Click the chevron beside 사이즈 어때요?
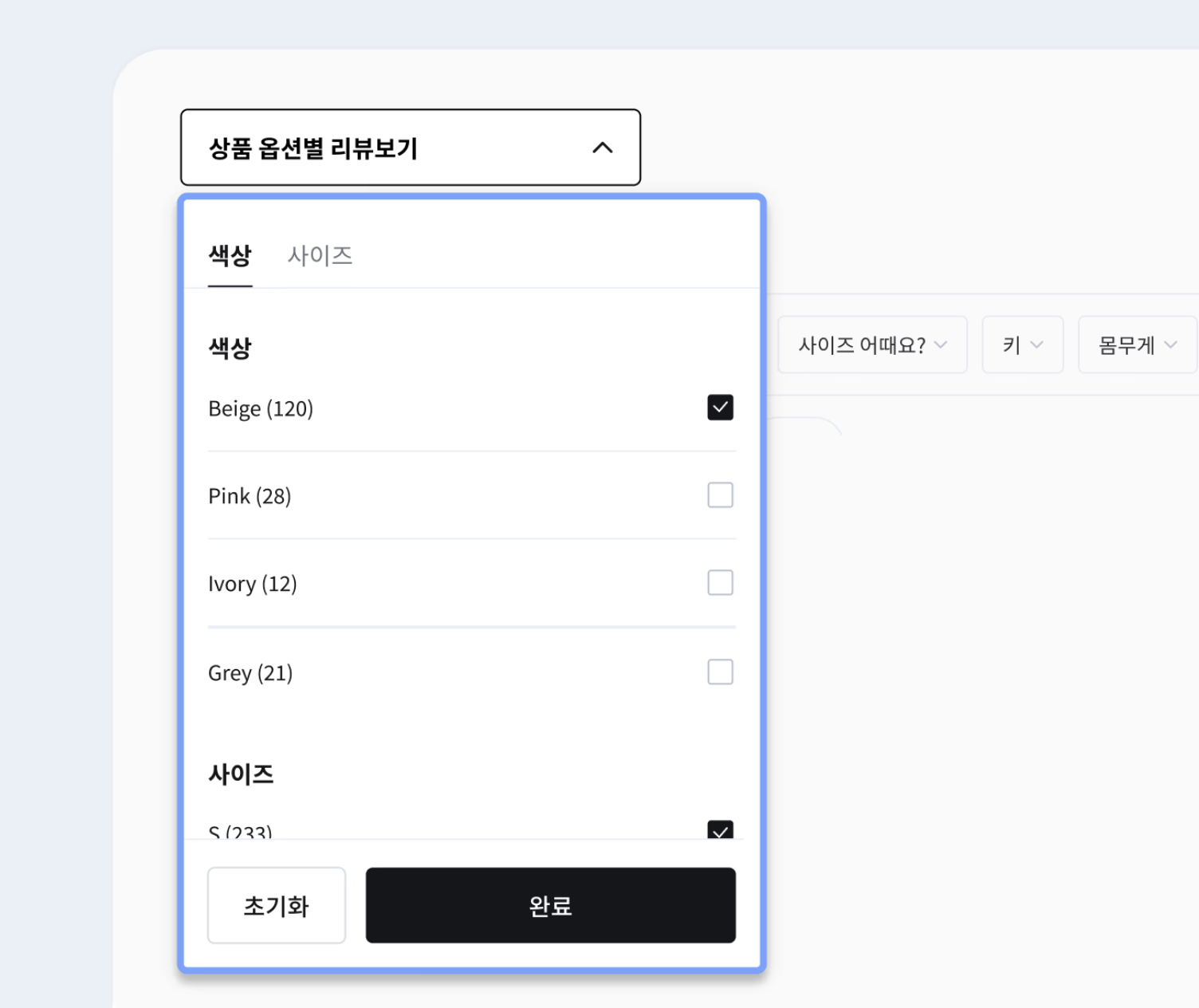 click(x=941, y=345)
